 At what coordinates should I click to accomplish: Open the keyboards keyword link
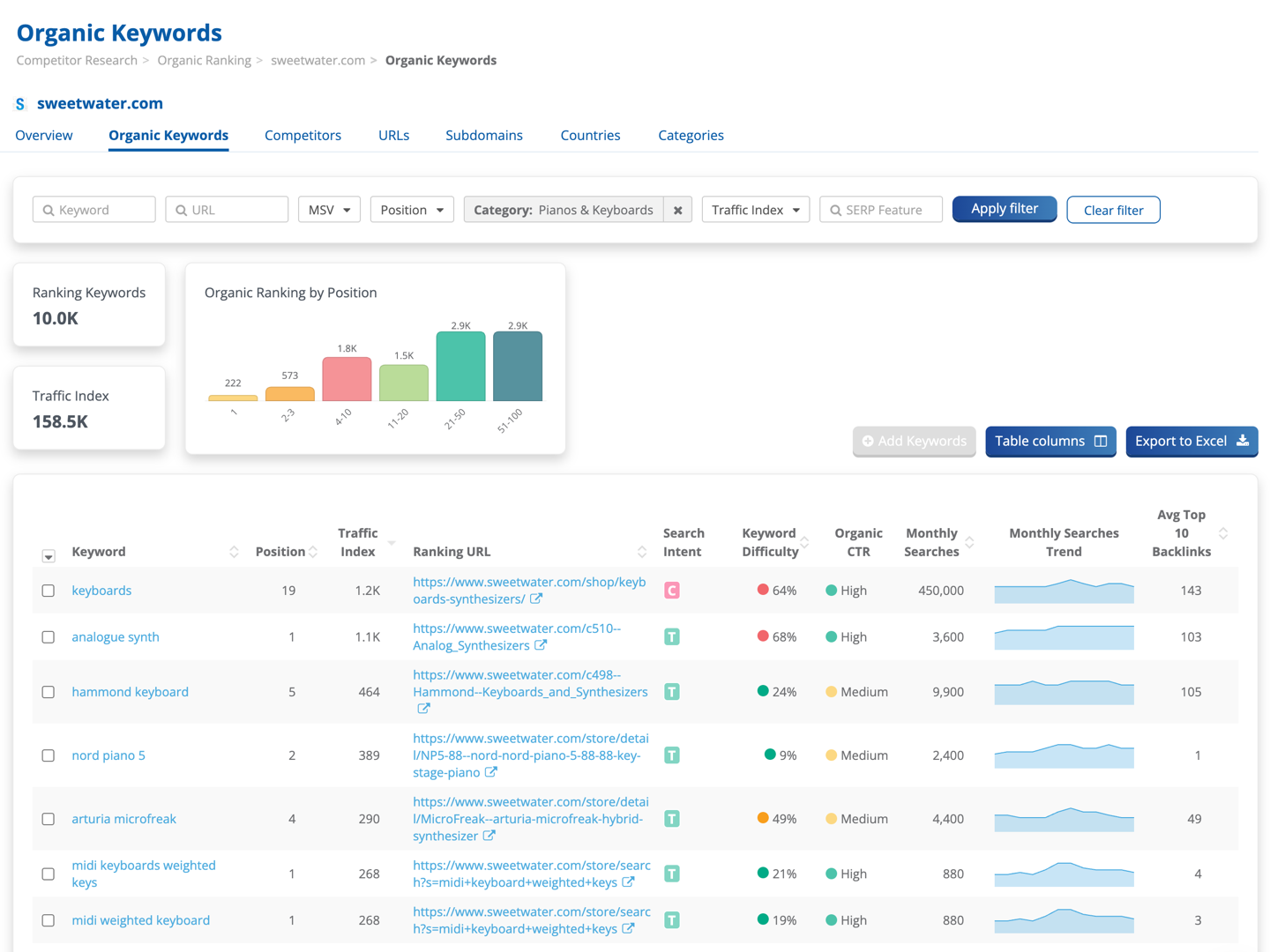point(101,591)
